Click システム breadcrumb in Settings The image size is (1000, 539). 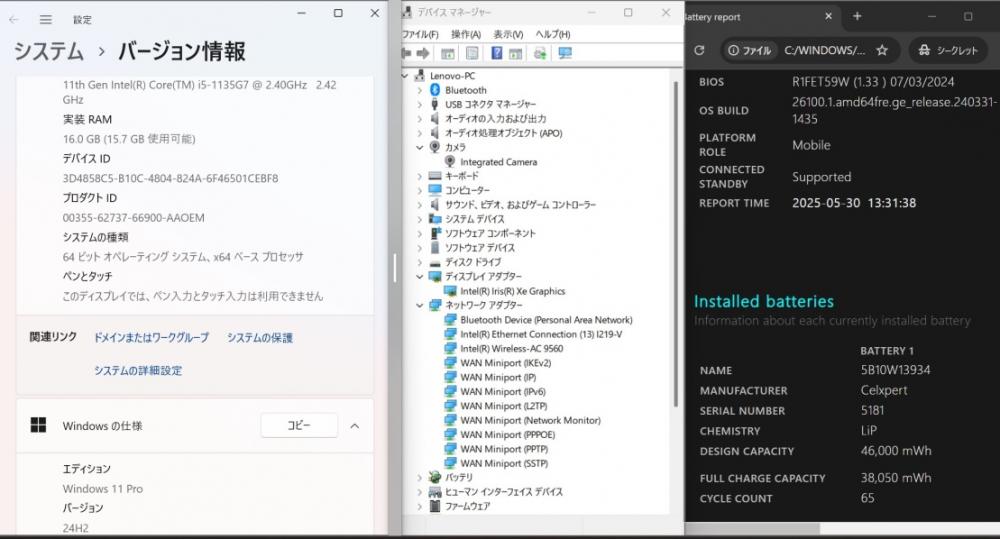[48, 51]
